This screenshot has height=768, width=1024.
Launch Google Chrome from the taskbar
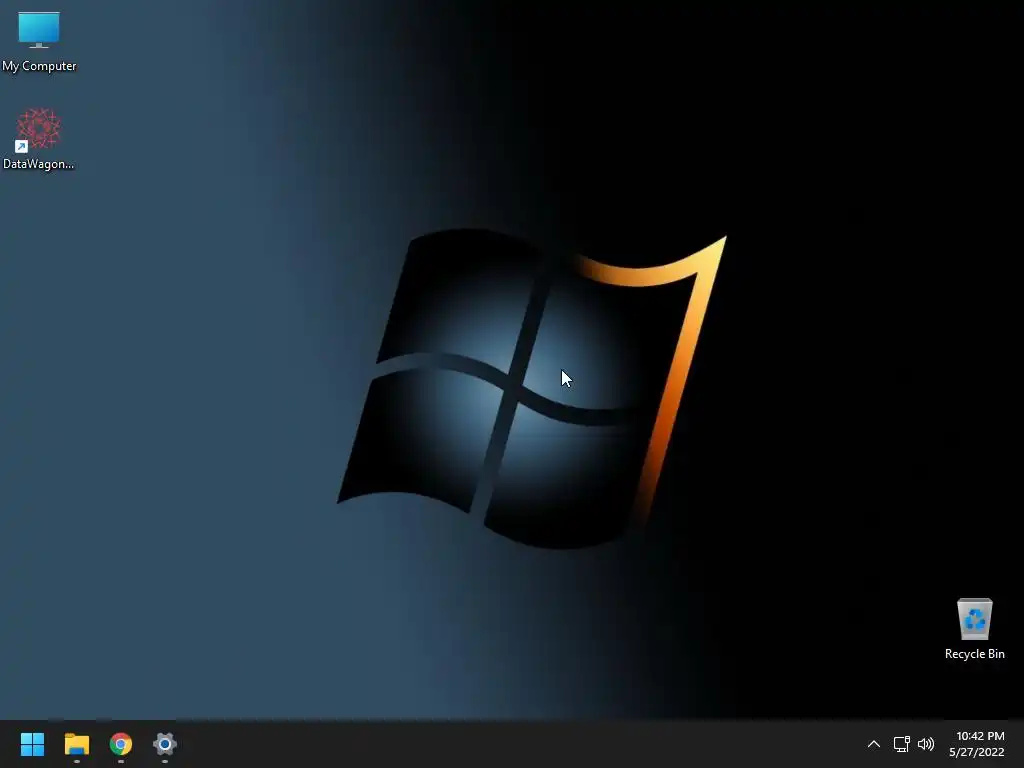[x=121, y=744]
